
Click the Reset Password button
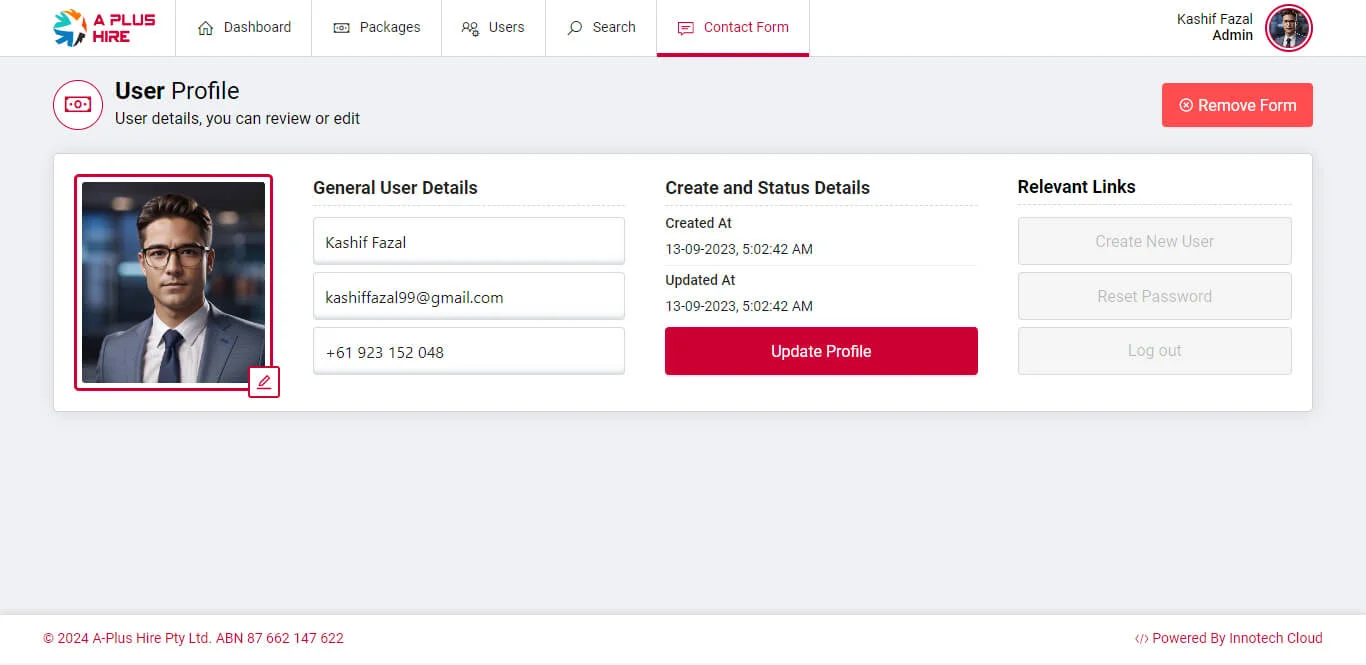(x=1154, y=296)
